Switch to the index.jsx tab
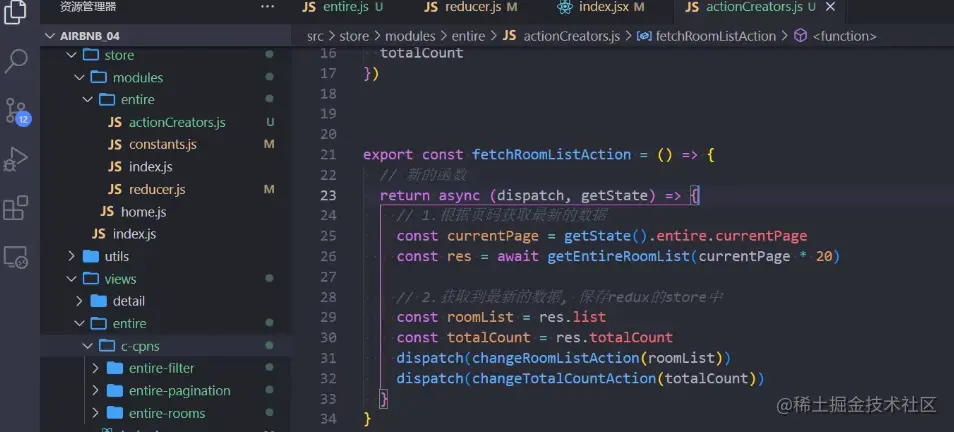Image resolution: width=954 pixels, height=432 pixels. 601,7
